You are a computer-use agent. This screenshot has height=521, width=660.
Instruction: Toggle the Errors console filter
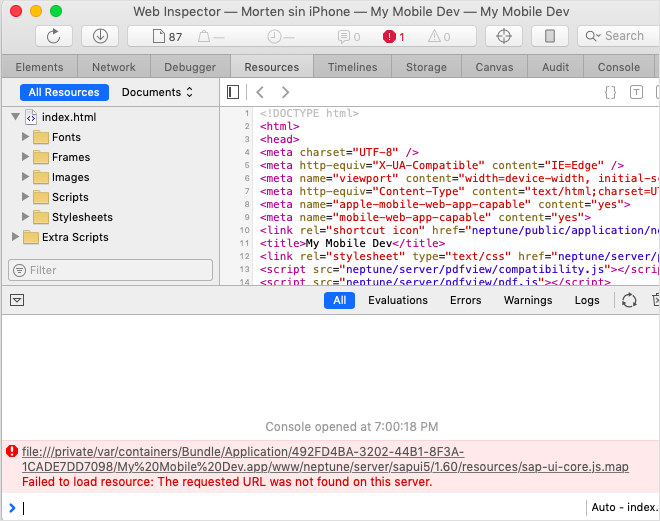tap(465, 300)
